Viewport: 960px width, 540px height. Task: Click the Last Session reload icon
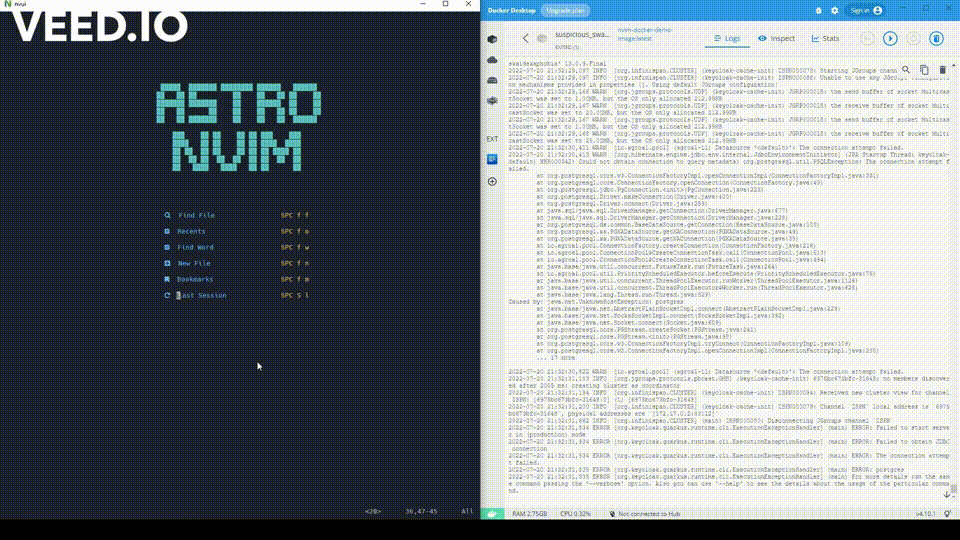(167, 295)
